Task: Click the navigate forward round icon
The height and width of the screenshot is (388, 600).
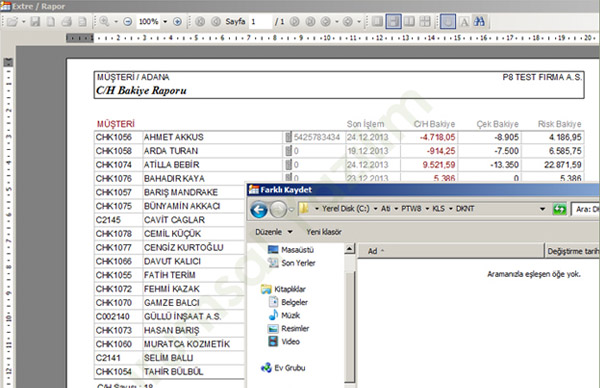Action: click(348, 22)
